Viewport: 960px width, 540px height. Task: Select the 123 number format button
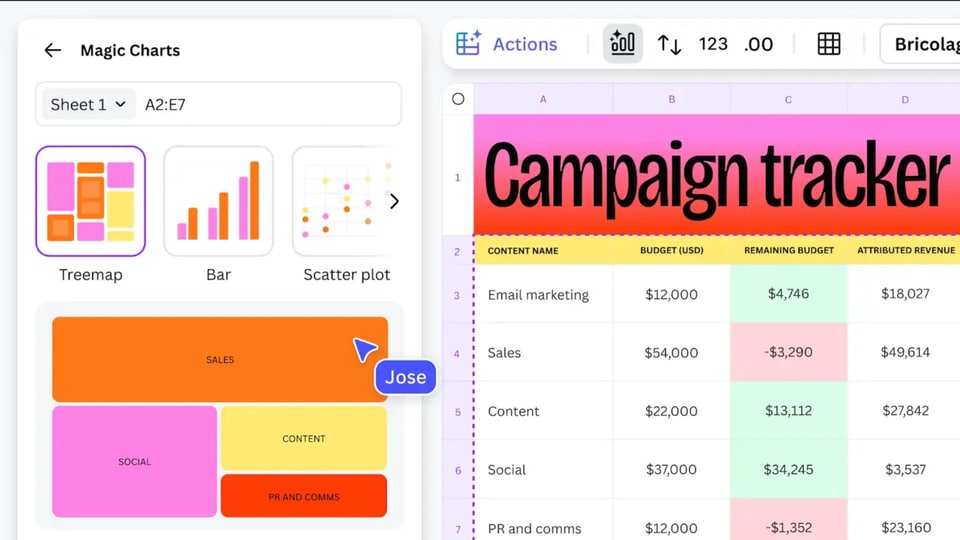713,44
